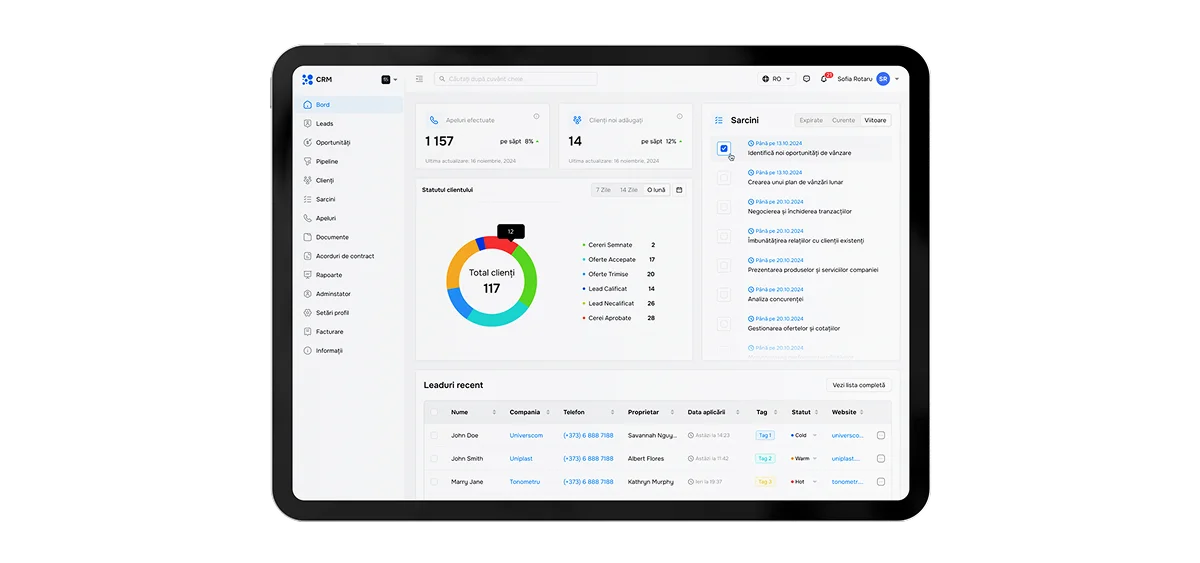Open Bord in the sidebar
Image resolution: width=1200 pixels, height=563 pixels.
[x=349, y=104]
